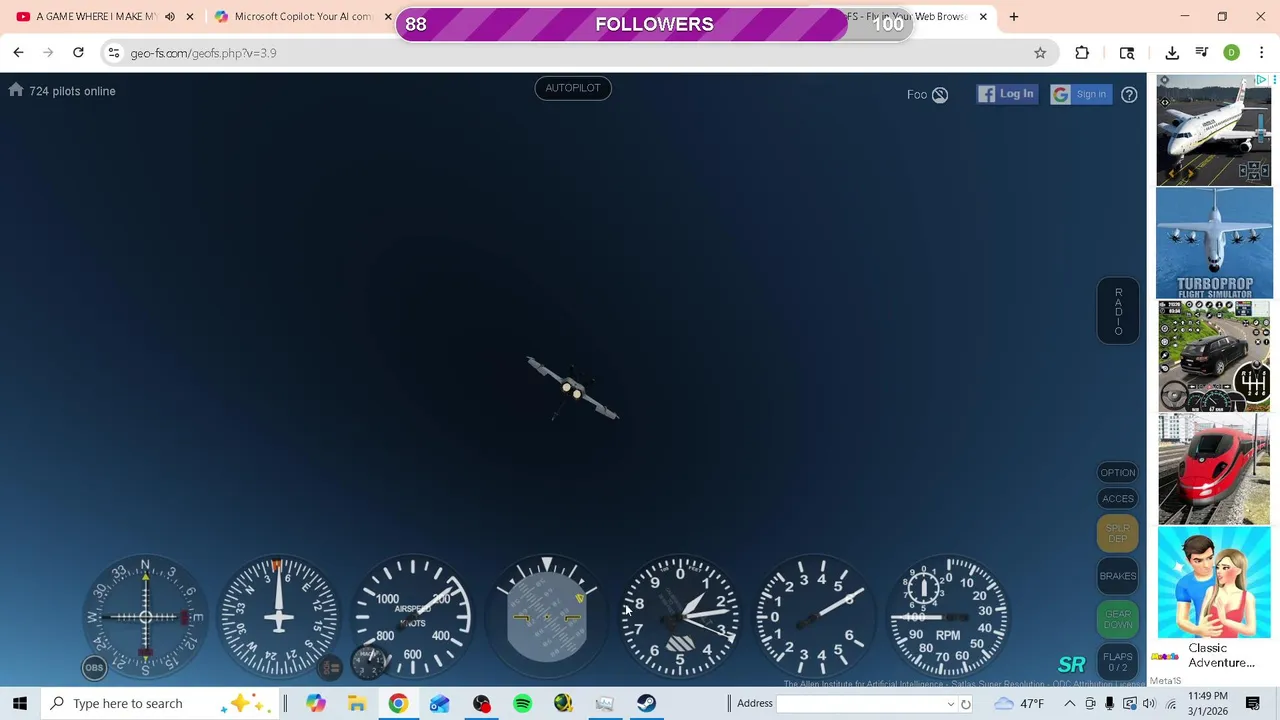Click the VOR compass instrument

[x=145, y=617]
